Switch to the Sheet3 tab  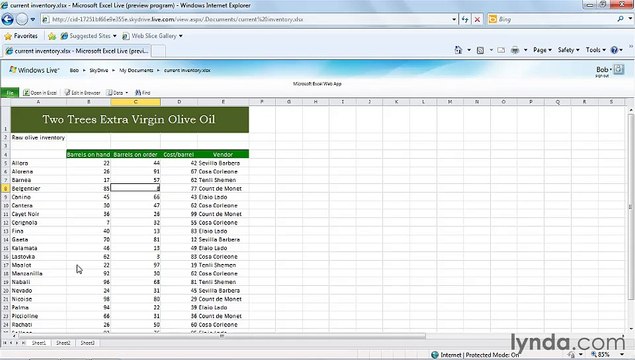coord(87,343)
